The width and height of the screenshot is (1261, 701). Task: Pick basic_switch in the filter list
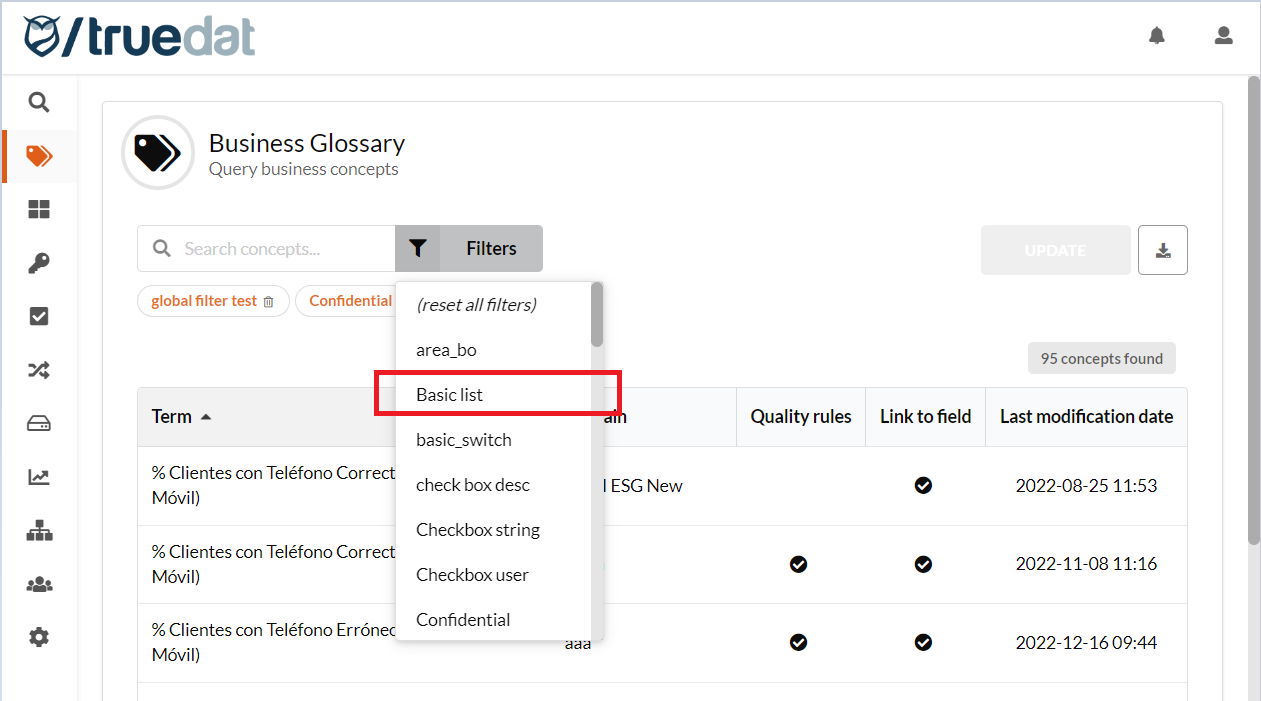coord(464,440)
